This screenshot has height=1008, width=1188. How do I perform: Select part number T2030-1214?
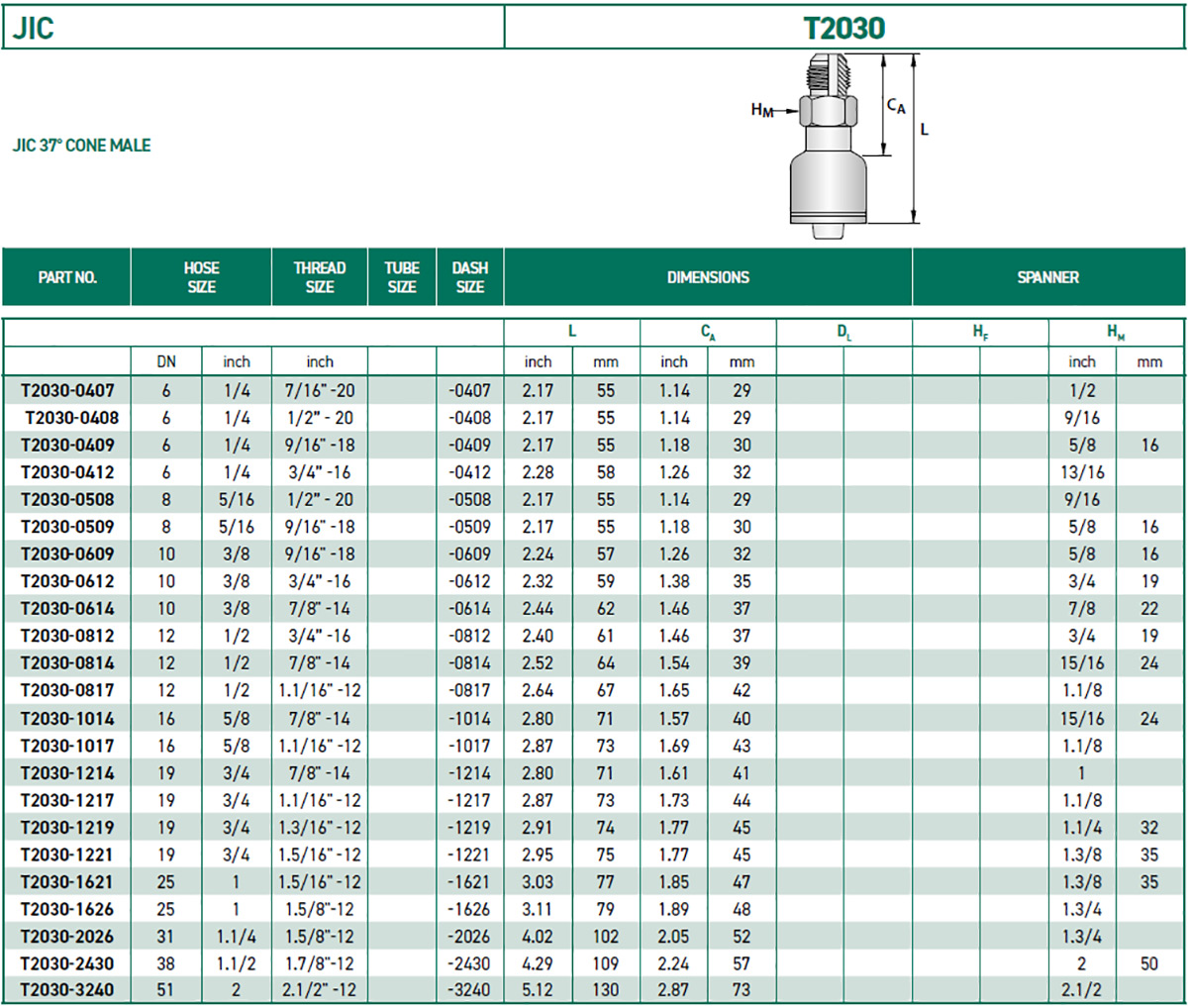pyautogui.click(x=67, y=773)
